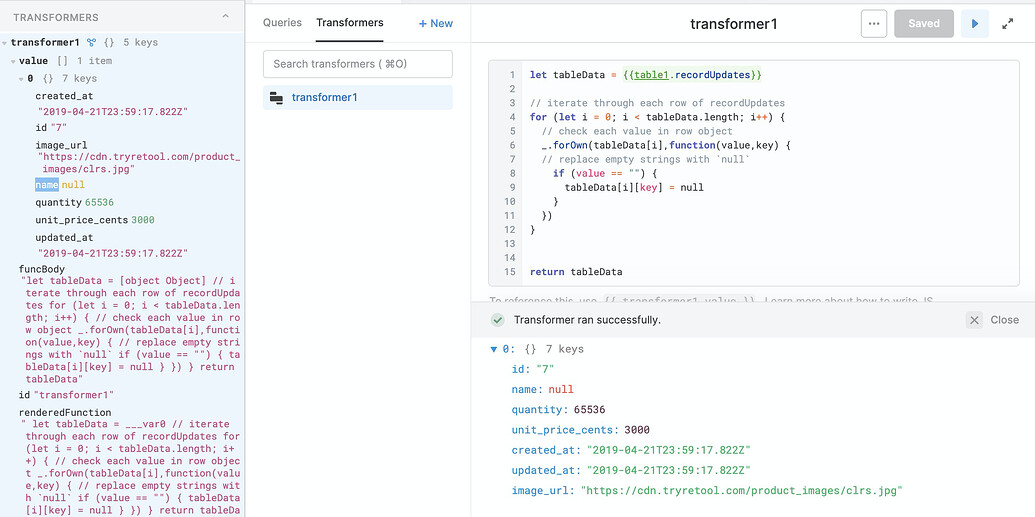Click id: "7" in result output
The height and width of the screenshot is (517, 1035).
(x=533, y=369)
